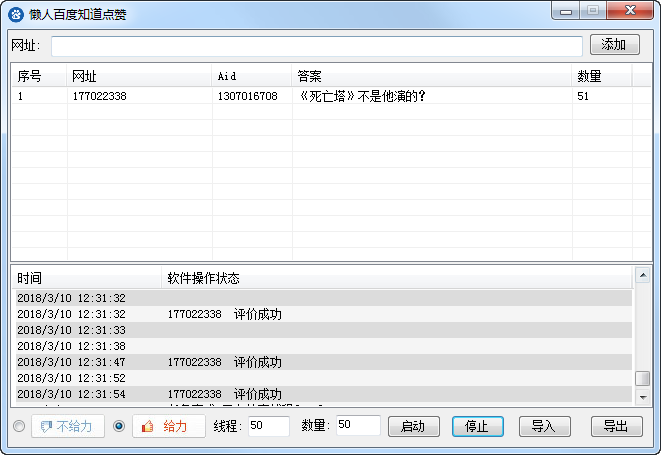
Task: Click the thumbs-up icon on 给力
Action: point(148,426)
